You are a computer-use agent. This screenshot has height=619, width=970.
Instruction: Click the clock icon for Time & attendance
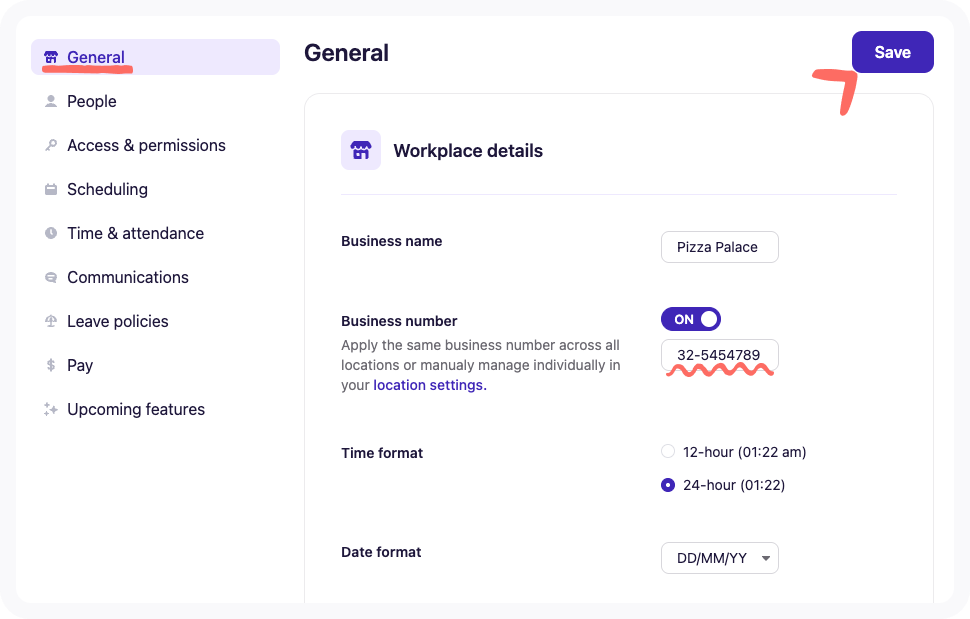[x=49, y=233]
